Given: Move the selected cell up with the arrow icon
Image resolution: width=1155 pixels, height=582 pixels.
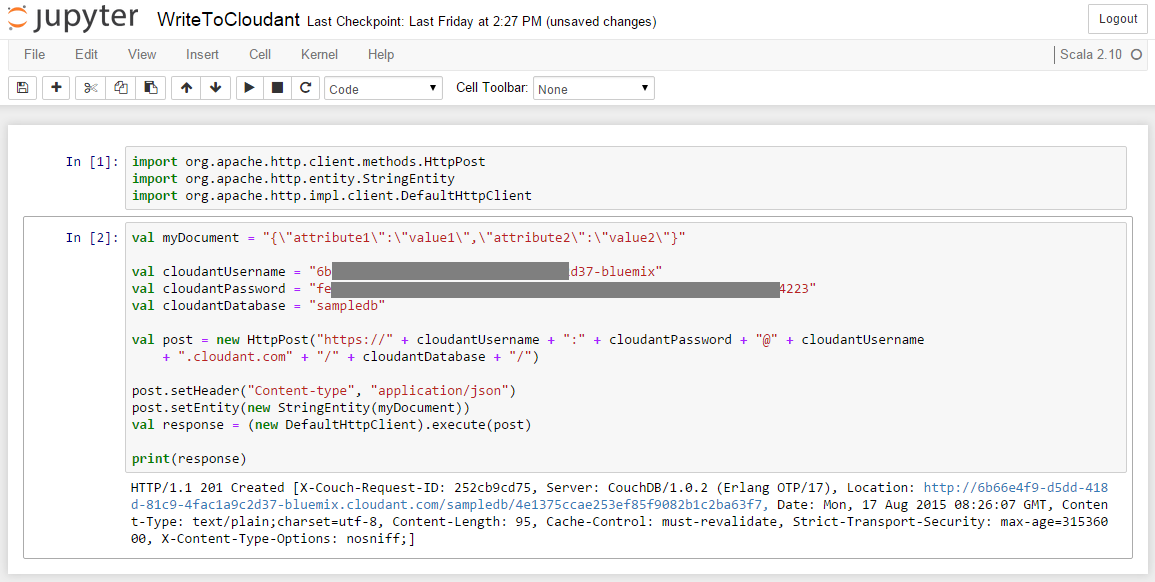Looking at the screenshot, I should (x=186, y=88).
